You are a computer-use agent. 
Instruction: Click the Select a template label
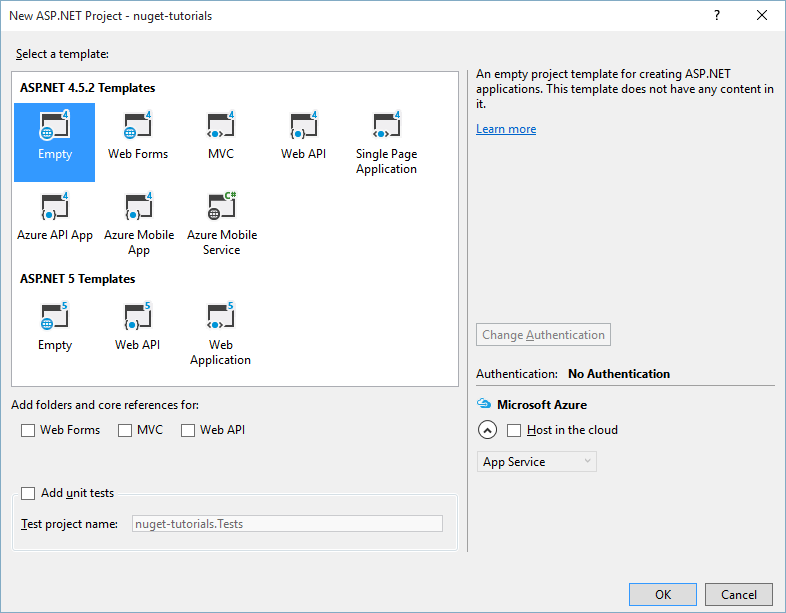(x=62, y=54)
